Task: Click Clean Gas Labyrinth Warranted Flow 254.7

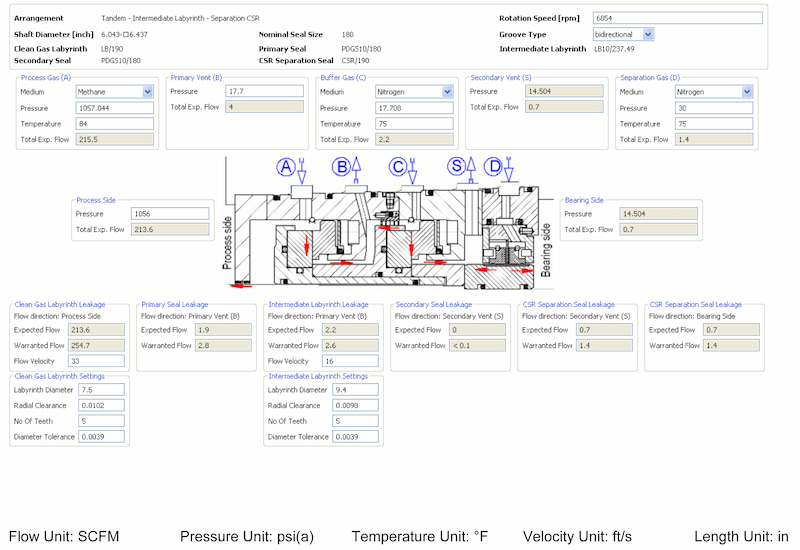Action: click(x=96, y=345)
